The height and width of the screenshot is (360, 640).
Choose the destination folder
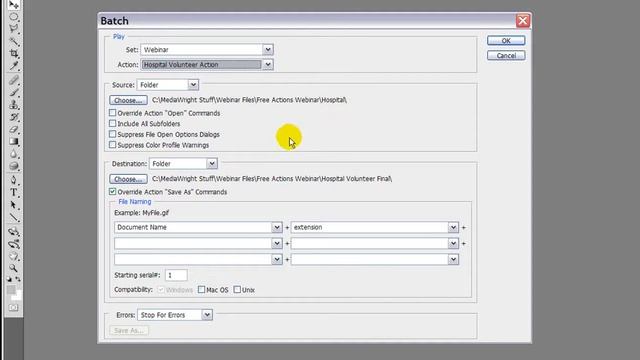[128, 179]
